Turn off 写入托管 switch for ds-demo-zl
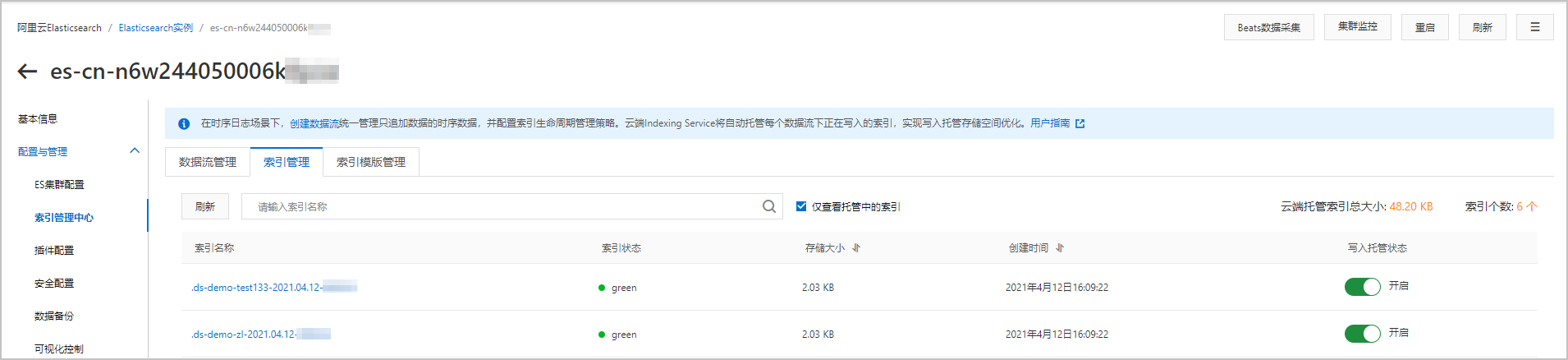The width and height of the screenshot is (1568, 360). pos(1363,334)
